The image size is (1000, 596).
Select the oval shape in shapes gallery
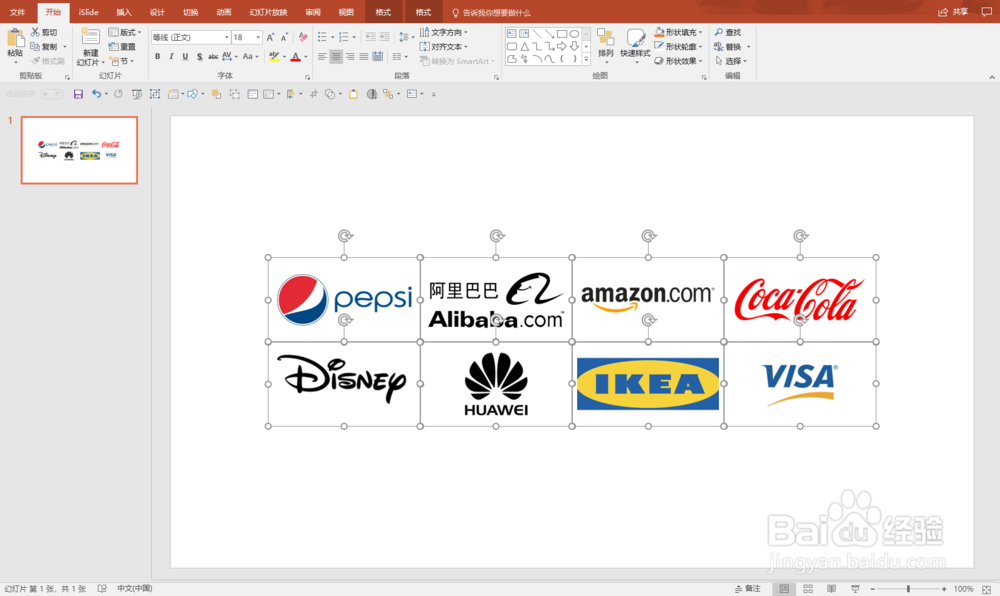coord(575,34)
